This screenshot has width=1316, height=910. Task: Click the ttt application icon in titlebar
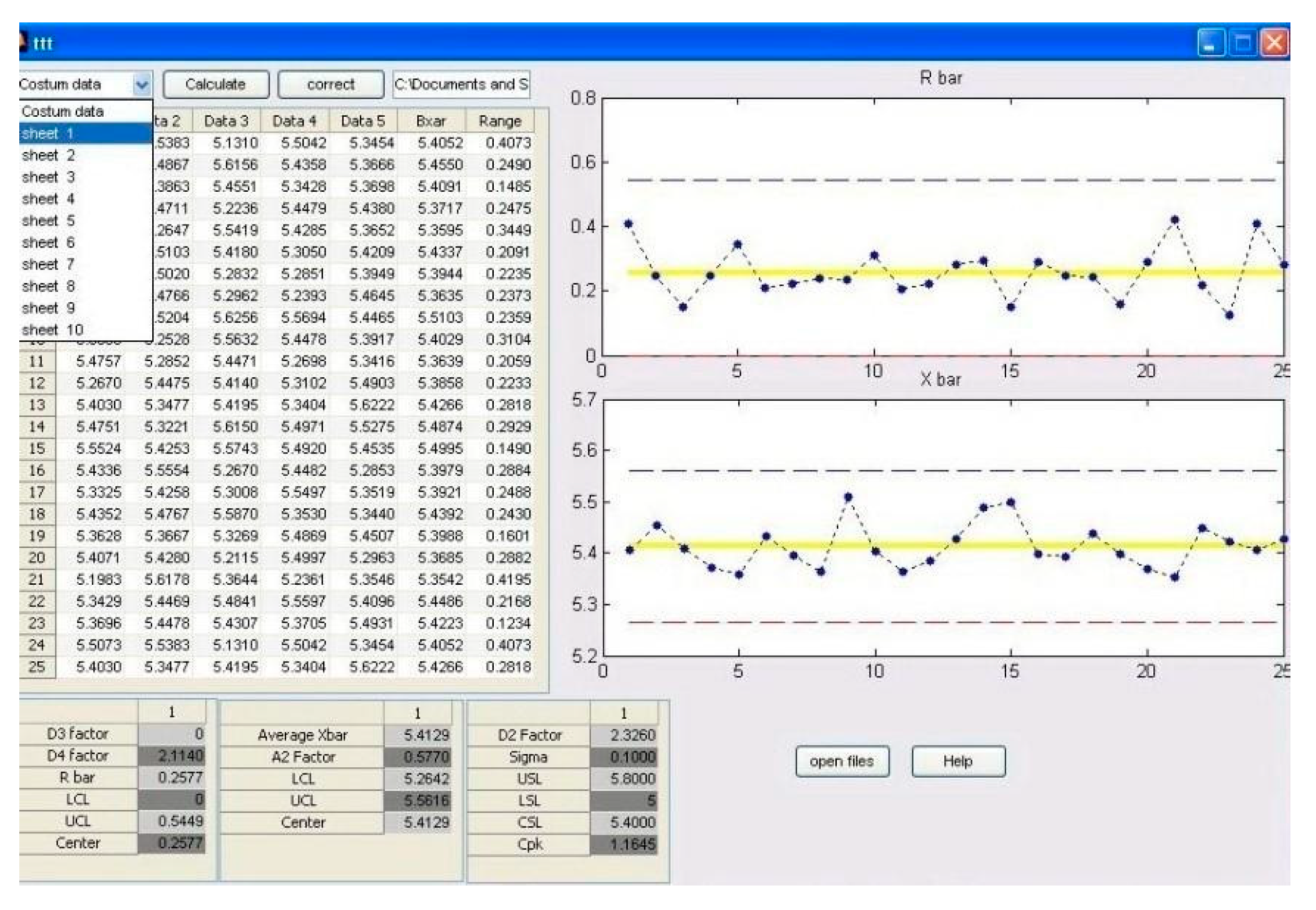tap(23, 41)
